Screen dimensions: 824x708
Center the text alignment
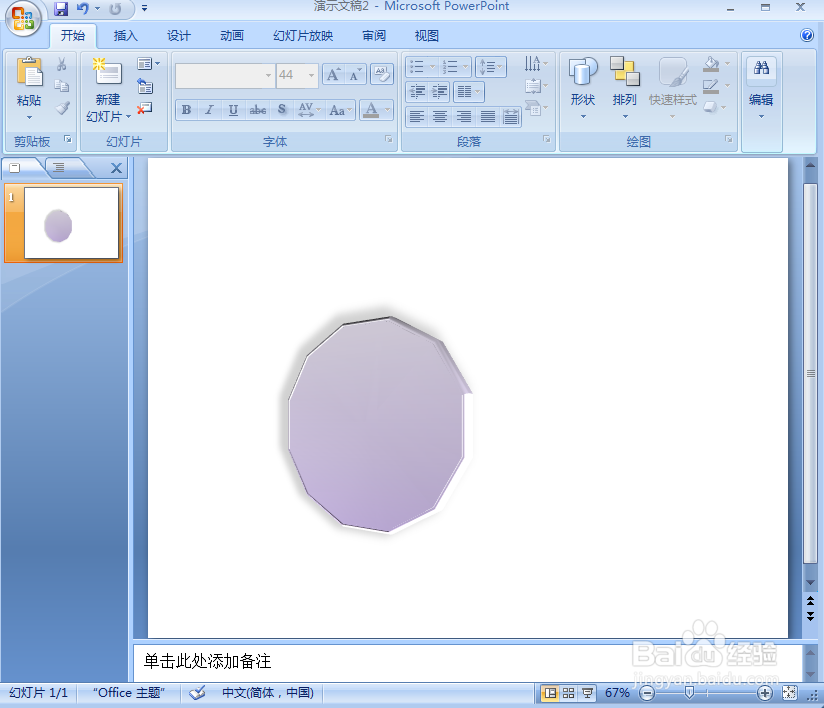tap(440, 117)
